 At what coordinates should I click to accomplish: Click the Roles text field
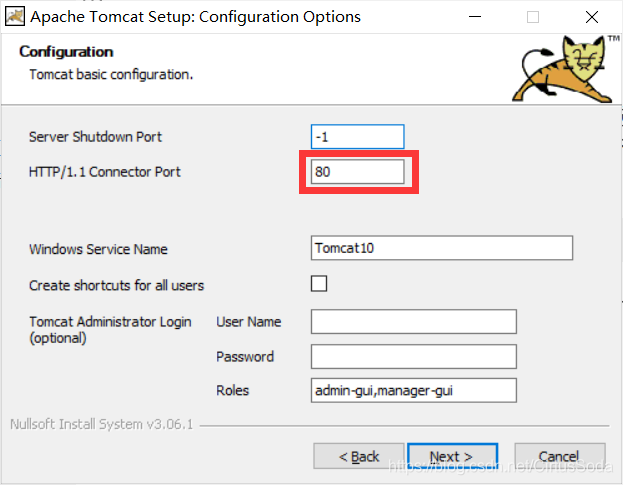coord(414,390)
